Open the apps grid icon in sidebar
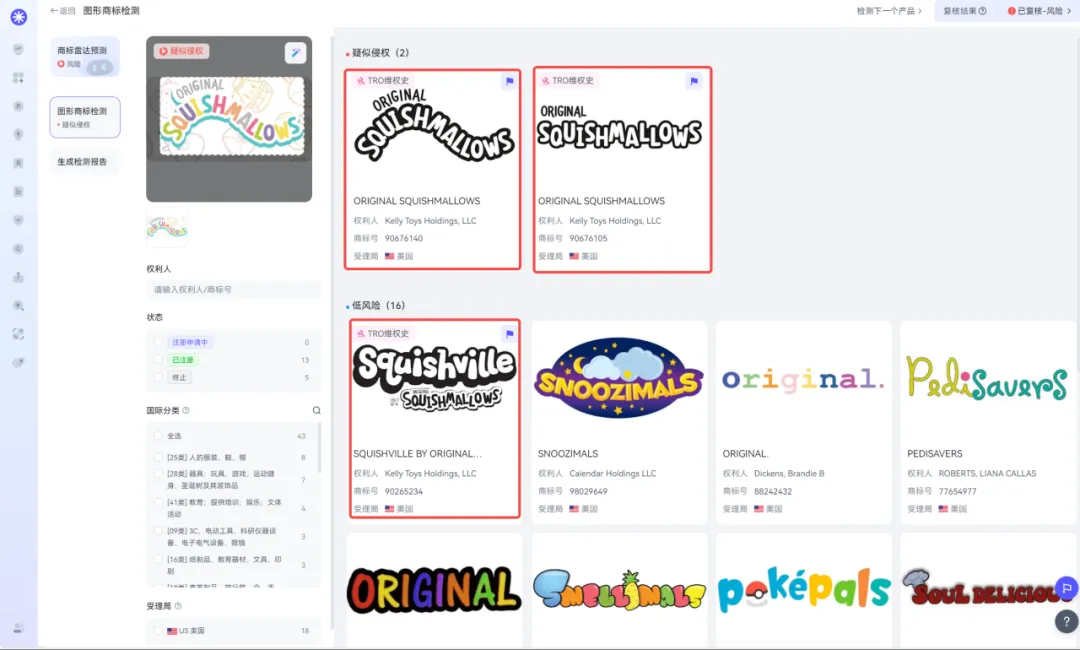Screen dimensions: 1080x650 19,78
